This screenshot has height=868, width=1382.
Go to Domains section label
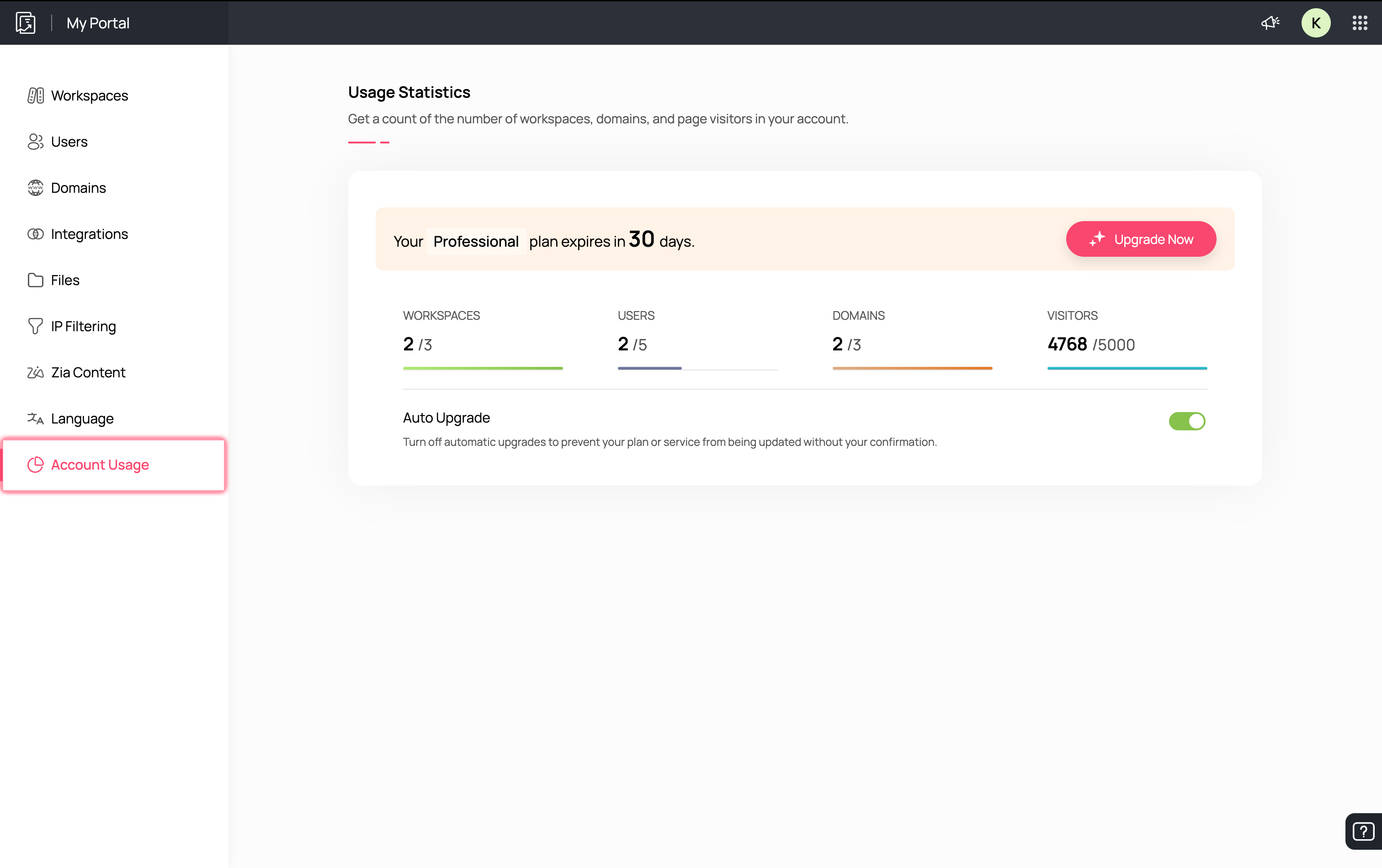tap(79, 188)
